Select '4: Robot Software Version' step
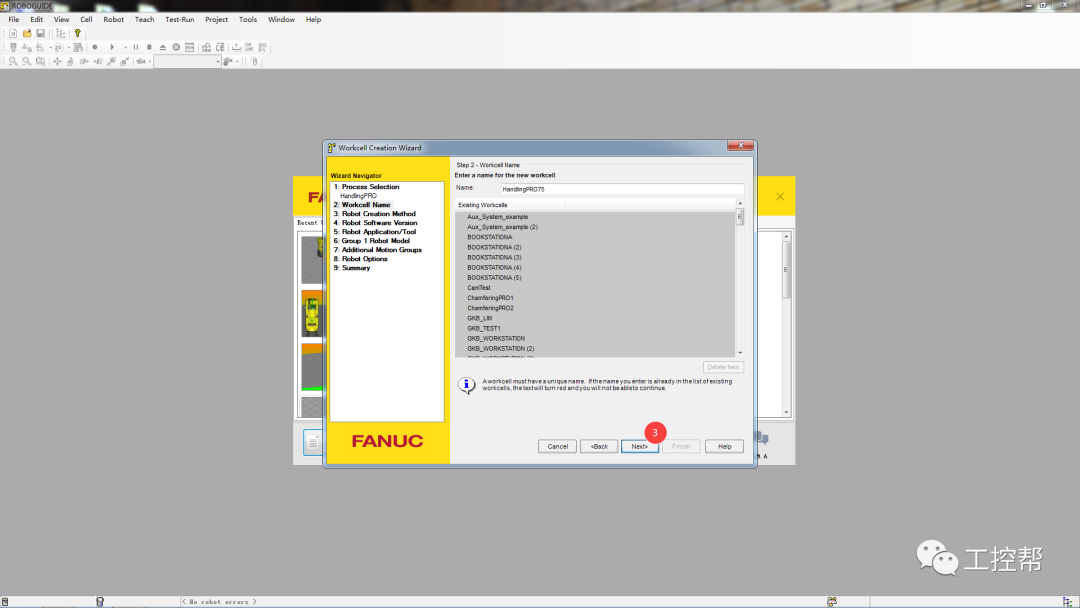1080x608 pixels. (375, 222)
